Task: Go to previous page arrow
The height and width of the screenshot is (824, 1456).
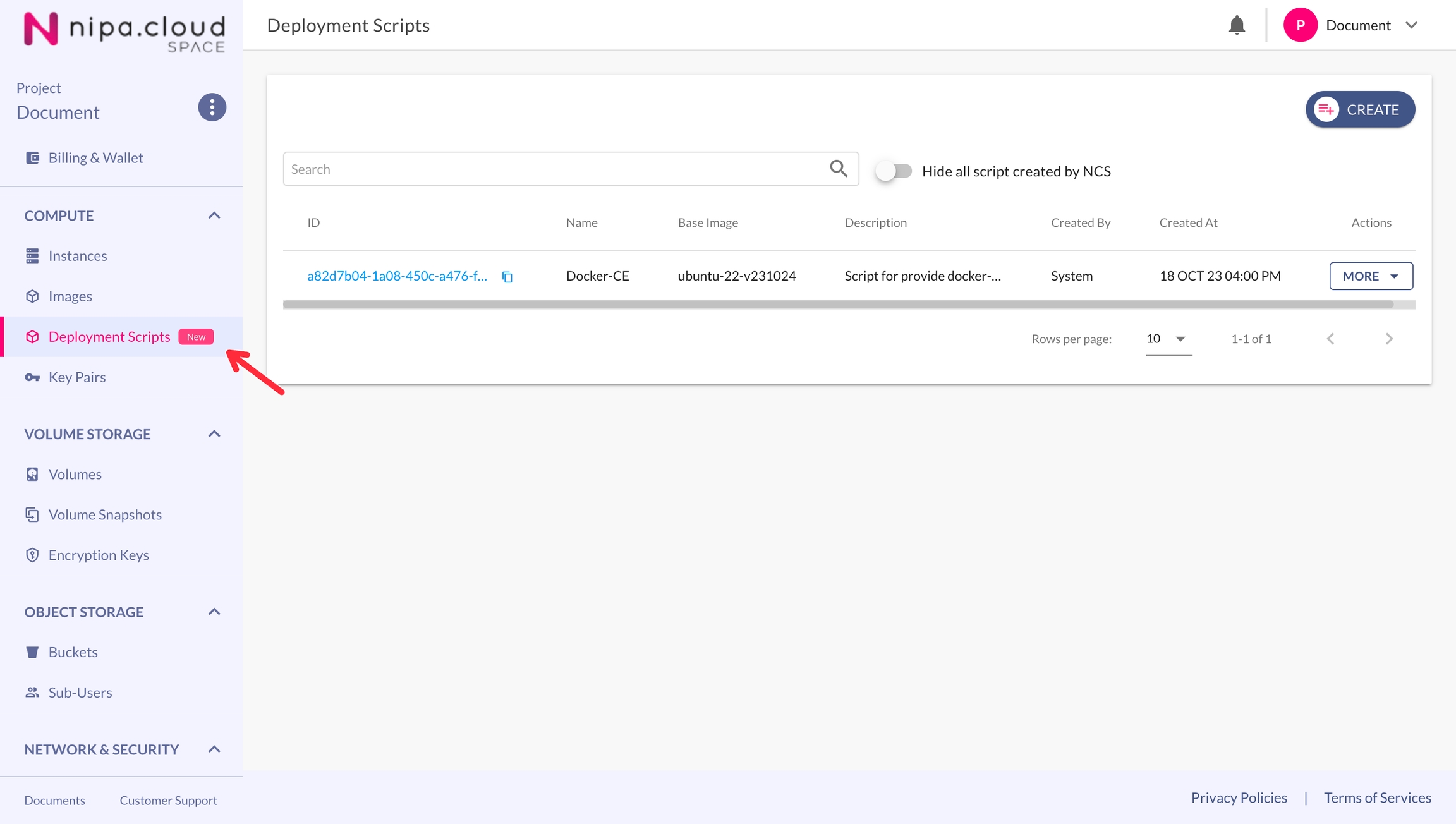Action: coord(1330,339)
